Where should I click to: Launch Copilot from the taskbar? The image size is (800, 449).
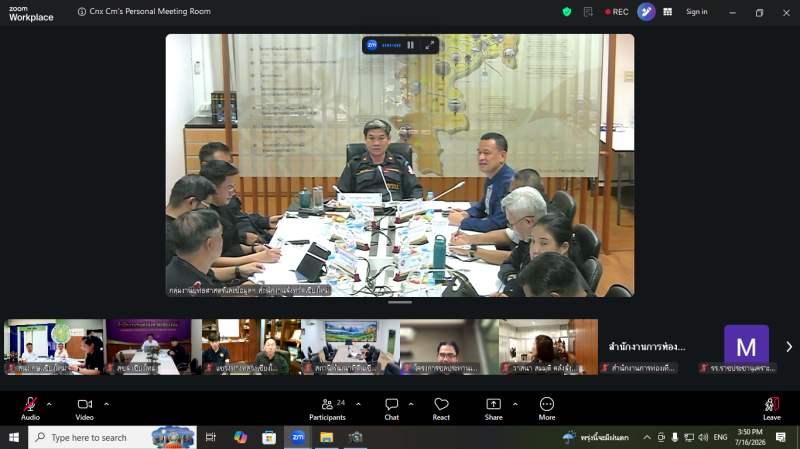[240, 437]
